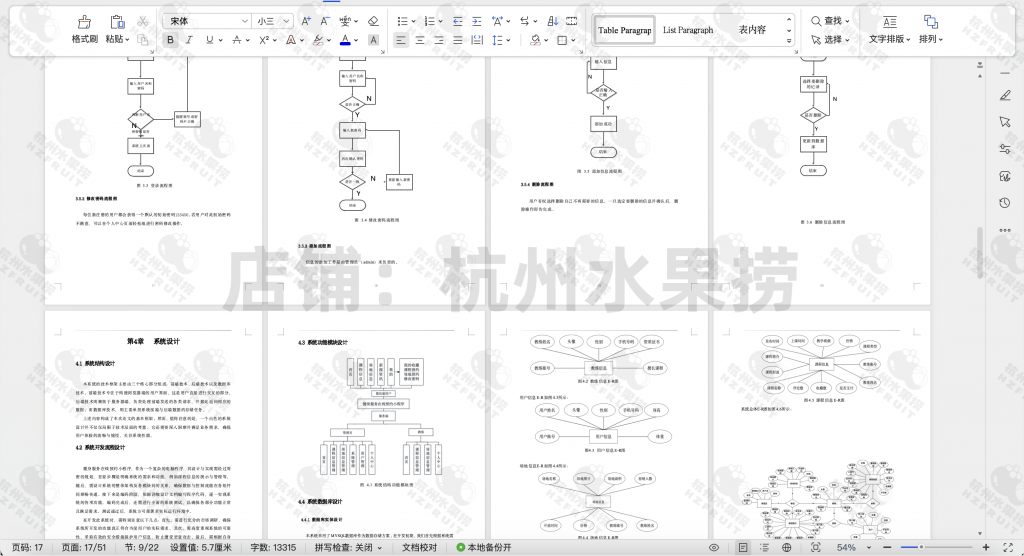Increase font size with A+ icon

tap(306, 22)
